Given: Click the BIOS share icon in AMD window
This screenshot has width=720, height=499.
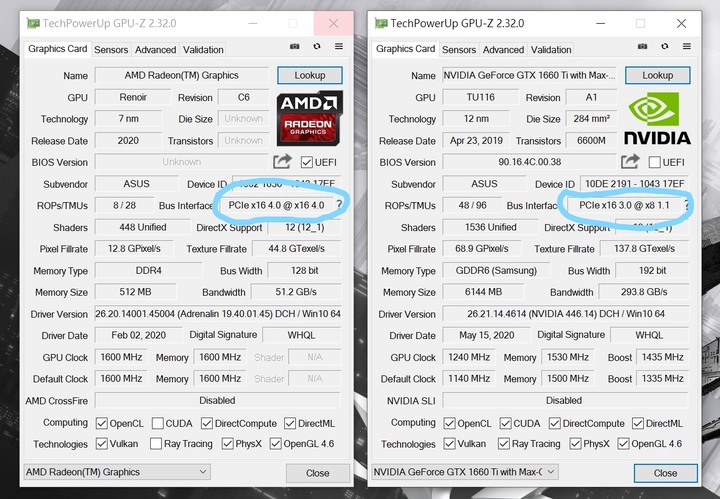Looking at the screenshot, I should click(x=282, y=161).
